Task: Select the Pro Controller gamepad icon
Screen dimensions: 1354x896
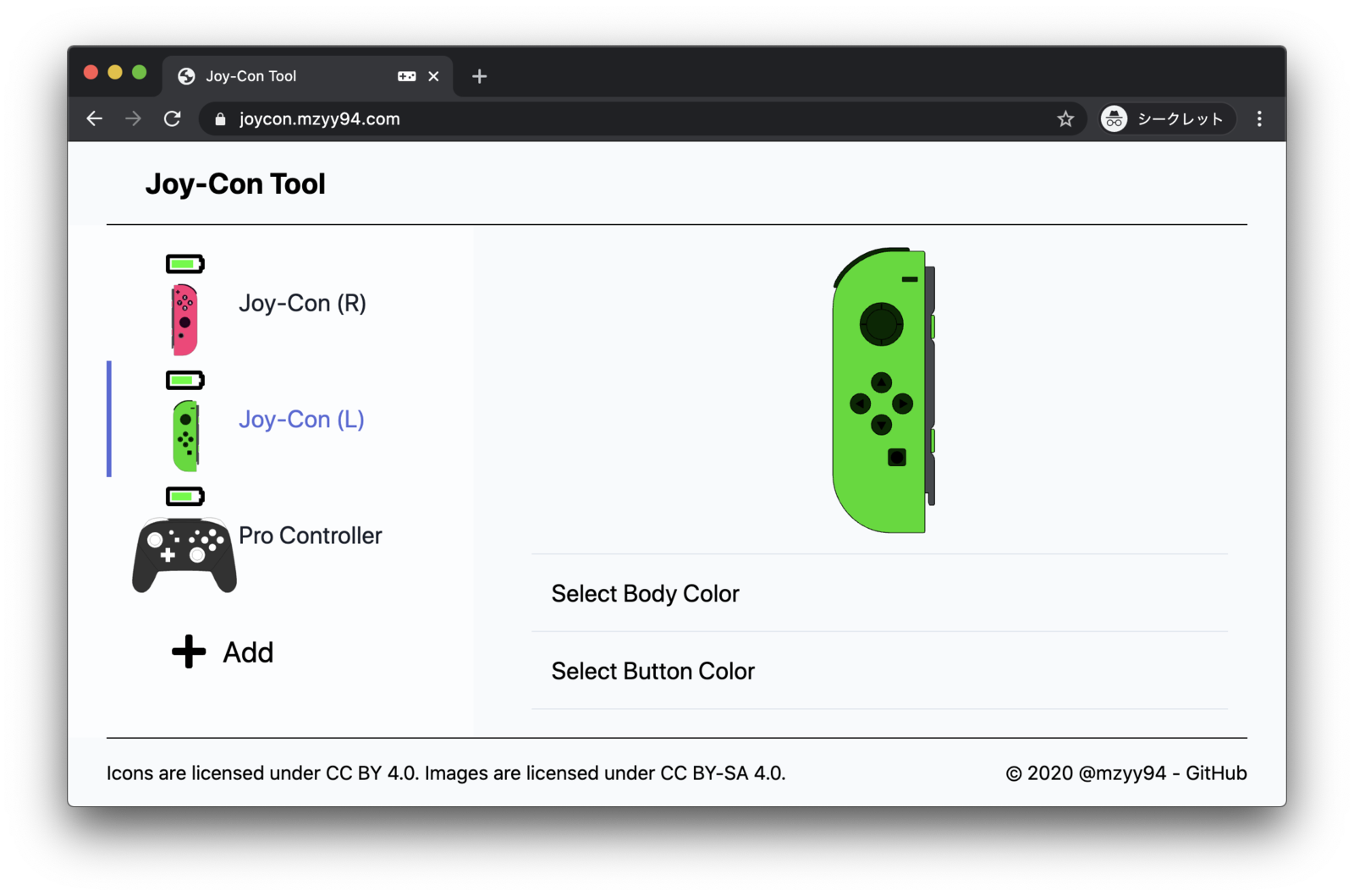Action: pos(184,555)
